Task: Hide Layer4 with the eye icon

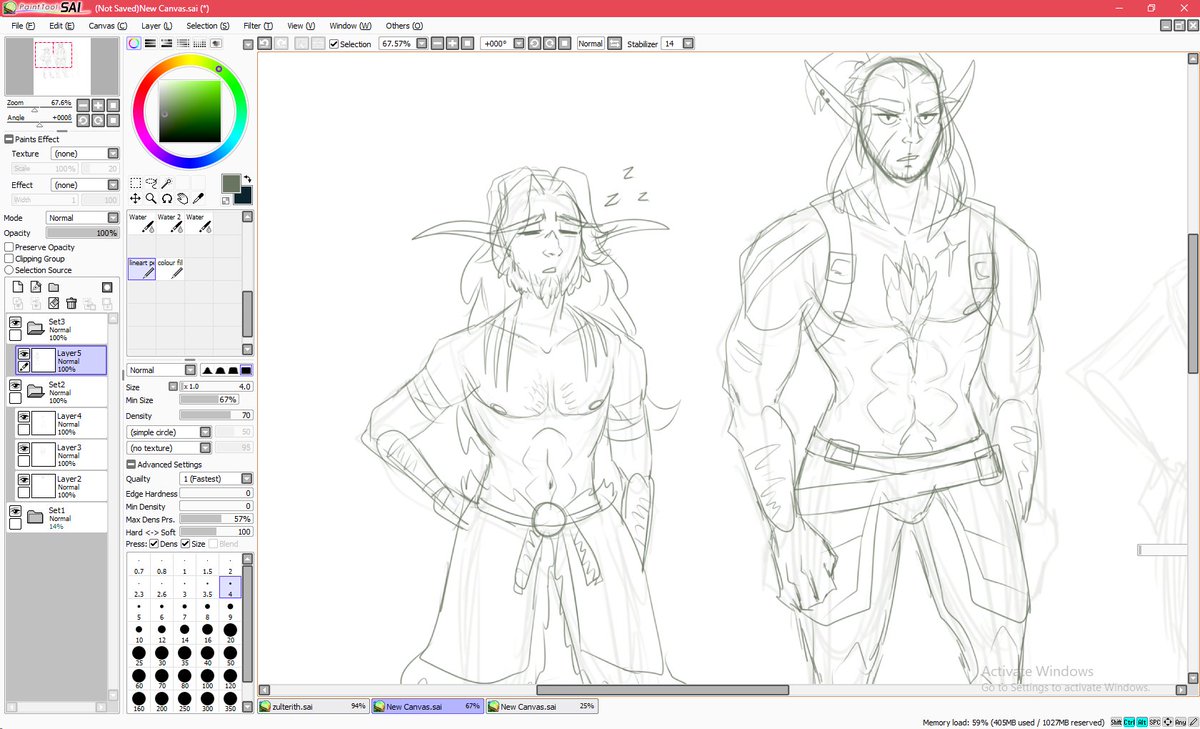Action: (x=23, y=416)
